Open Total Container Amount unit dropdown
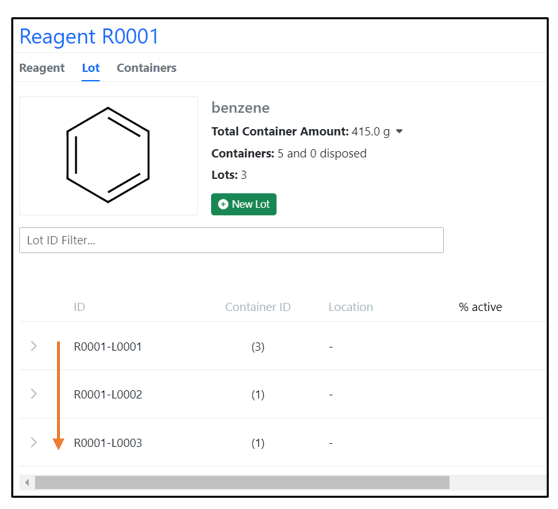This screenshot has height=509, width=558. [399, 131]
